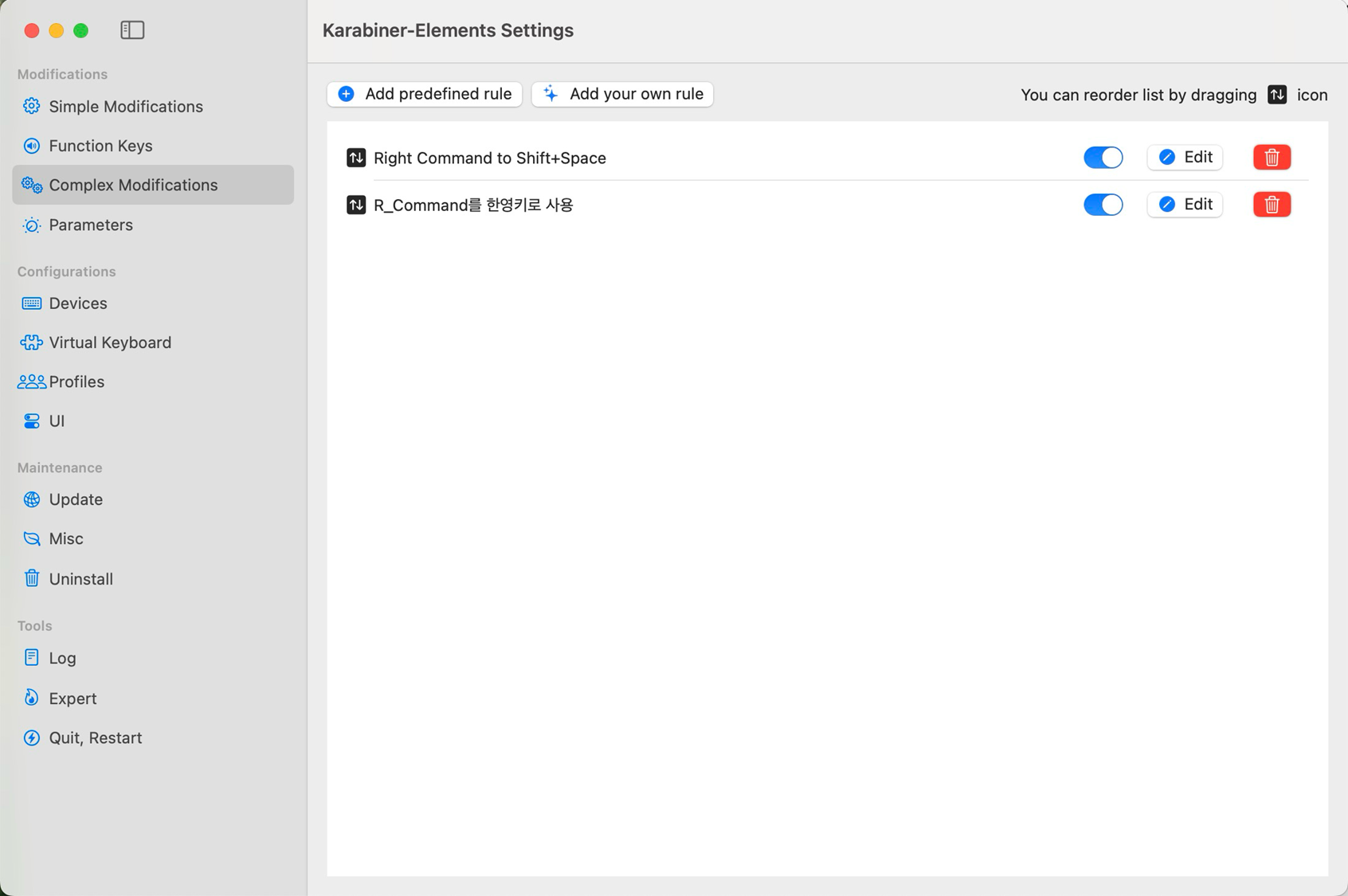
Task: Open the UI settings page
Action: (x=153, y=421)
